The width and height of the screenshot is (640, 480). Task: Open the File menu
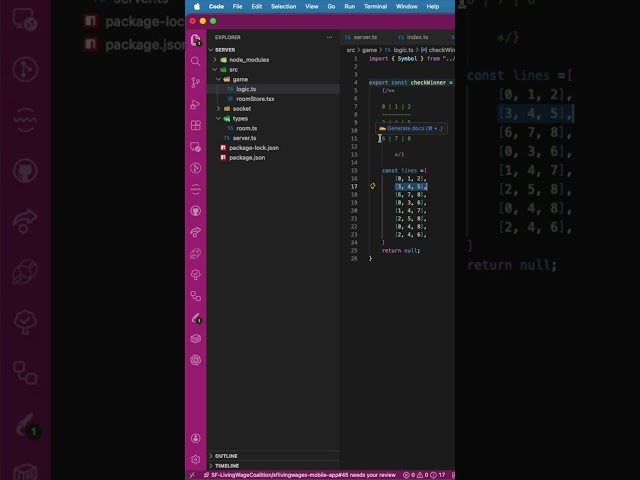(x=238, y=7)
